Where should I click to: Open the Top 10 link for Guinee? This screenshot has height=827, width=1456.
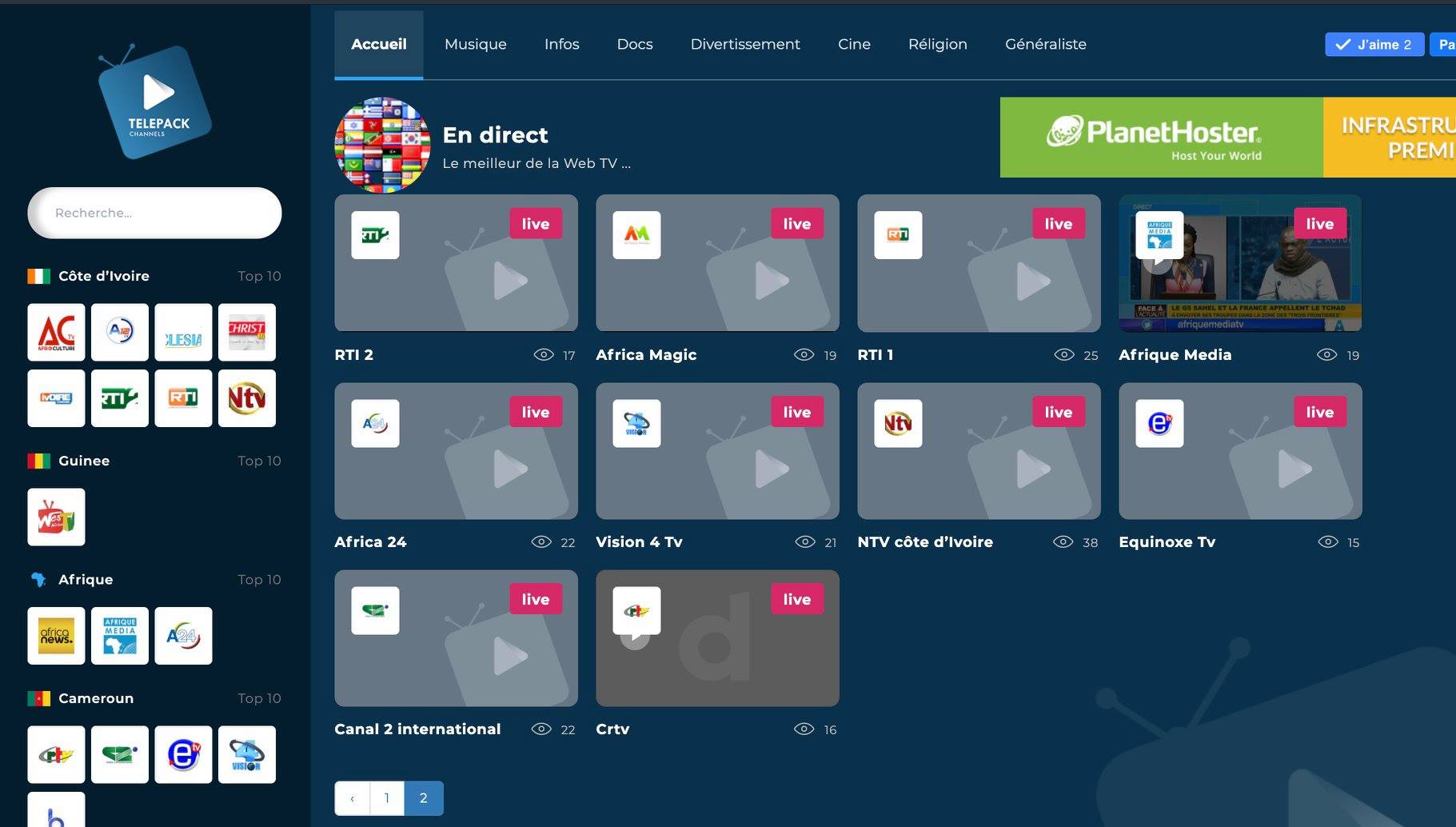[259, 461]
